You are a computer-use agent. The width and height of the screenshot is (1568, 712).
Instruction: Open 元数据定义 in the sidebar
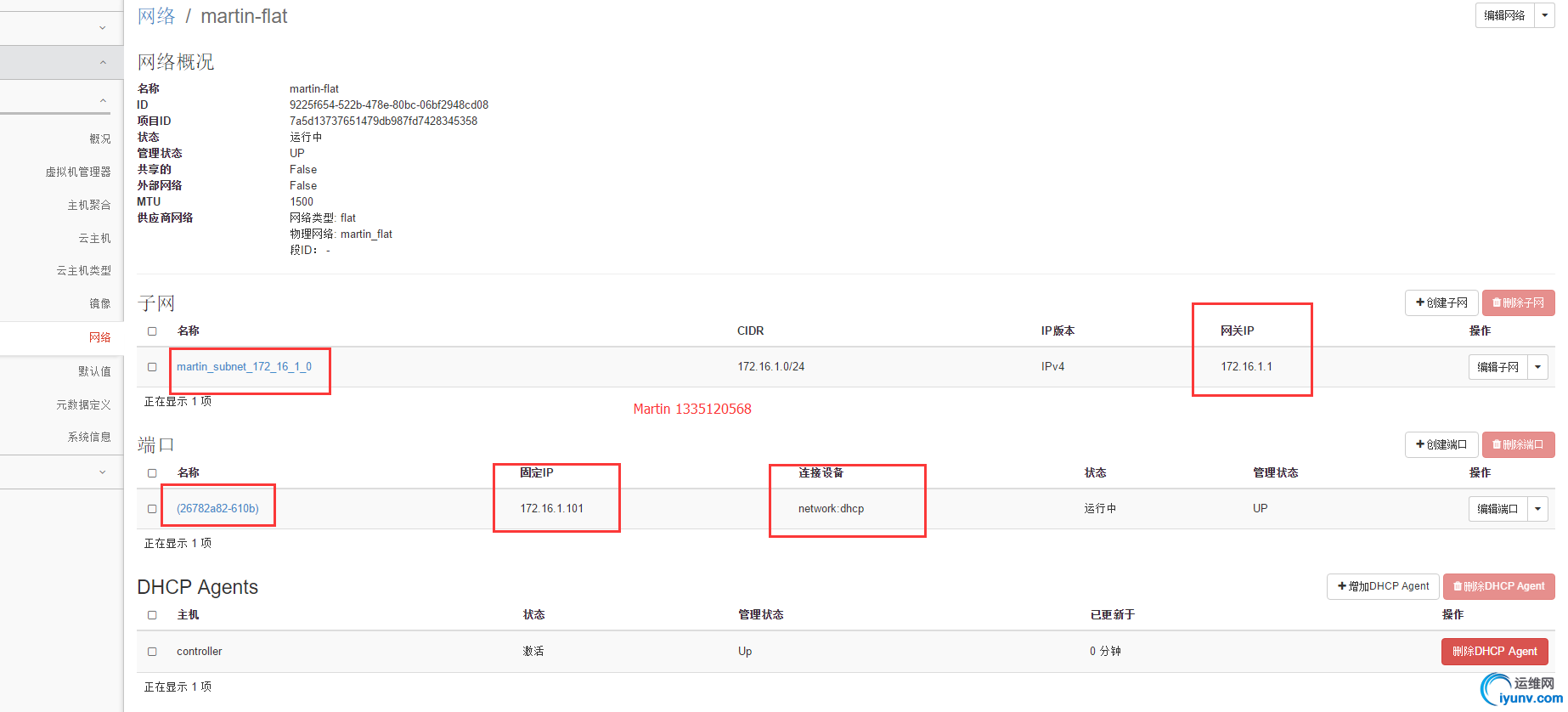click(x=83, y=404)
